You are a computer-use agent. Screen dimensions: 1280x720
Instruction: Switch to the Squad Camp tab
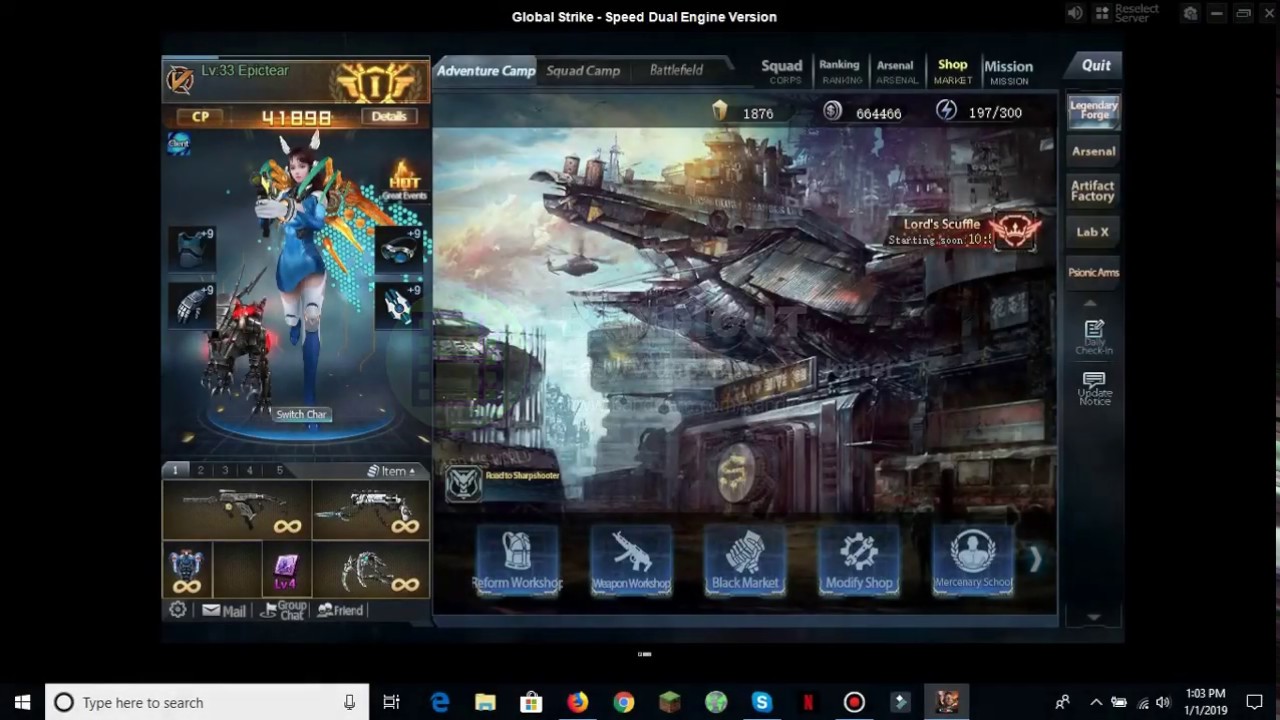click(x=583, y=71)
